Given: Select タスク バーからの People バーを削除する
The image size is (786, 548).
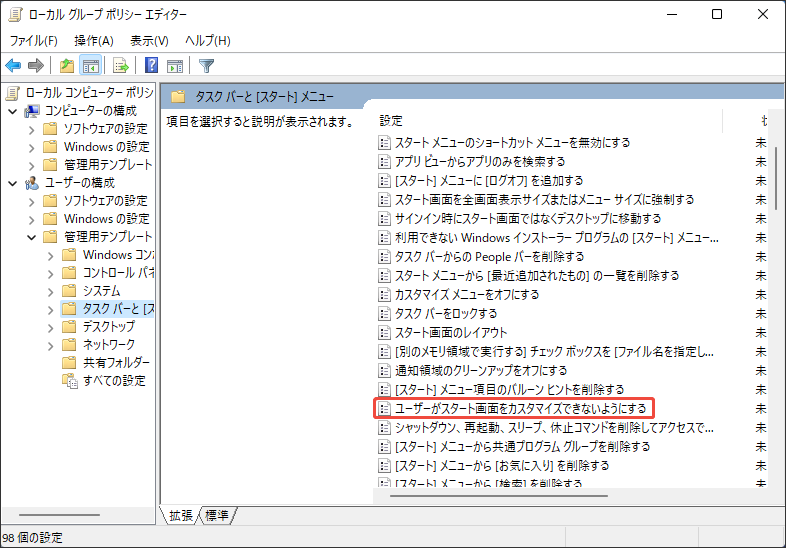Looking at the screenshot, I should click(489, 257).
